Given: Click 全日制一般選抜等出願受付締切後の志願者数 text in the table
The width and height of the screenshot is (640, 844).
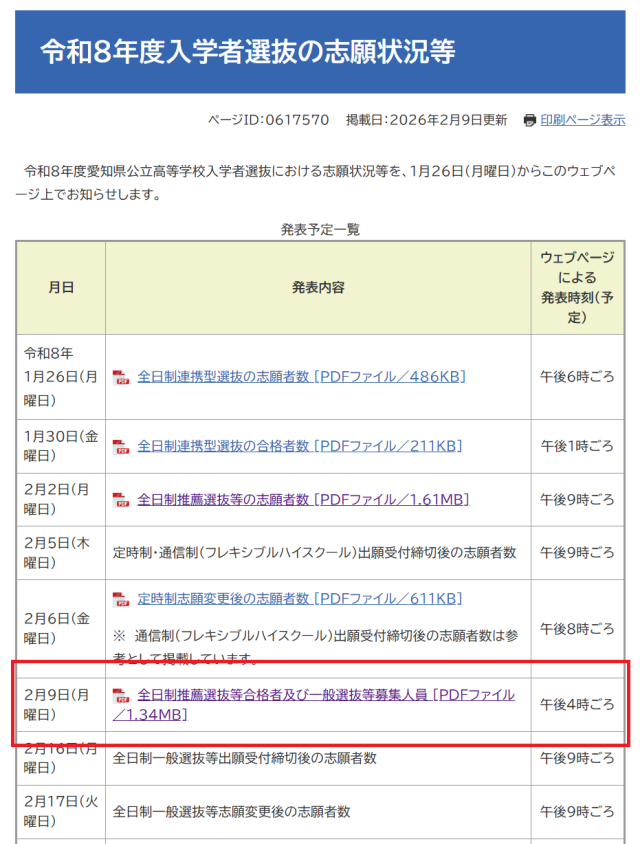Looking at the screenshot, I should click(x=245, y=759).
